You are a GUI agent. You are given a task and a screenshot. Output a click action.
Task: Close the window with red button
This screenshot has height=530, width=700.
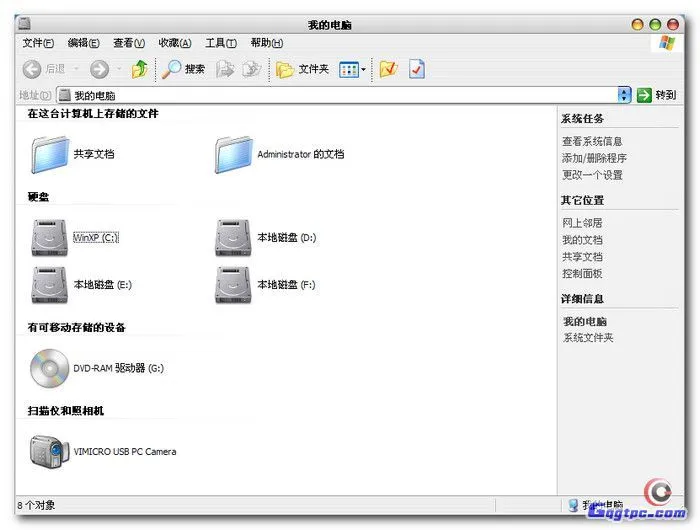point(673,24)
